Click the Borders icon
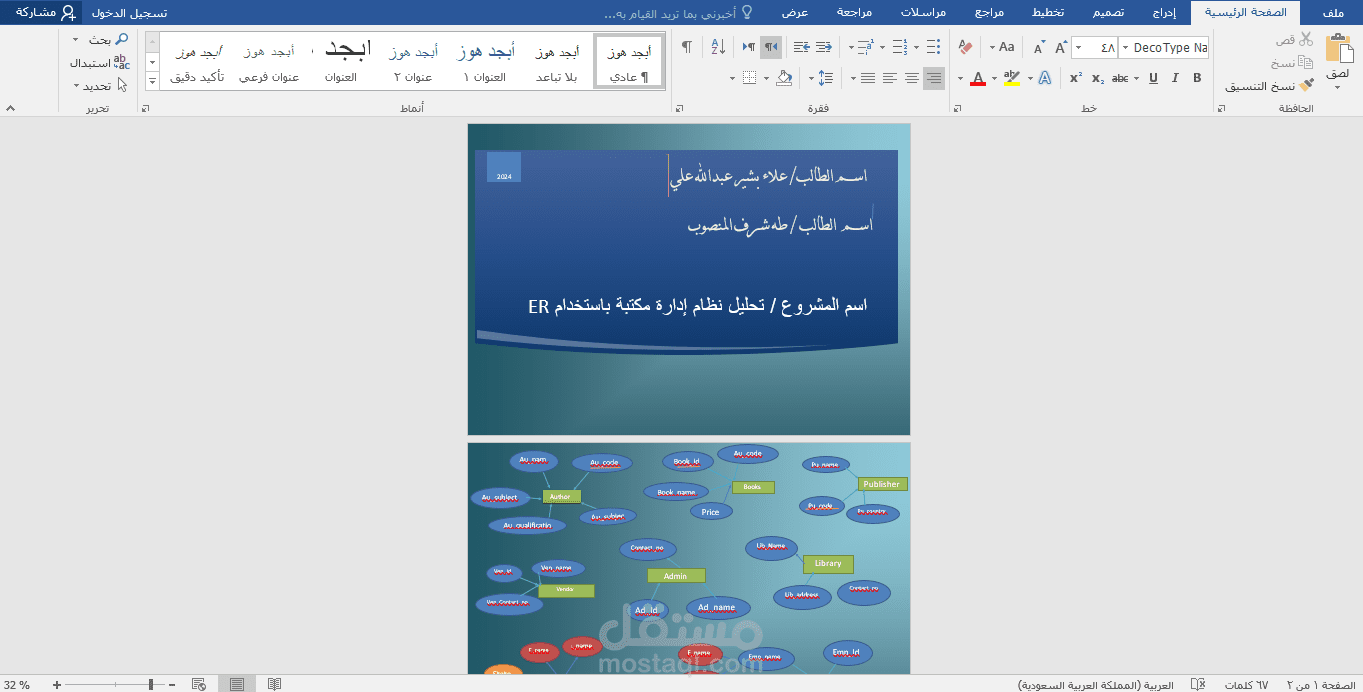This screenshot has width=1363, height=692. click(750, 78)
